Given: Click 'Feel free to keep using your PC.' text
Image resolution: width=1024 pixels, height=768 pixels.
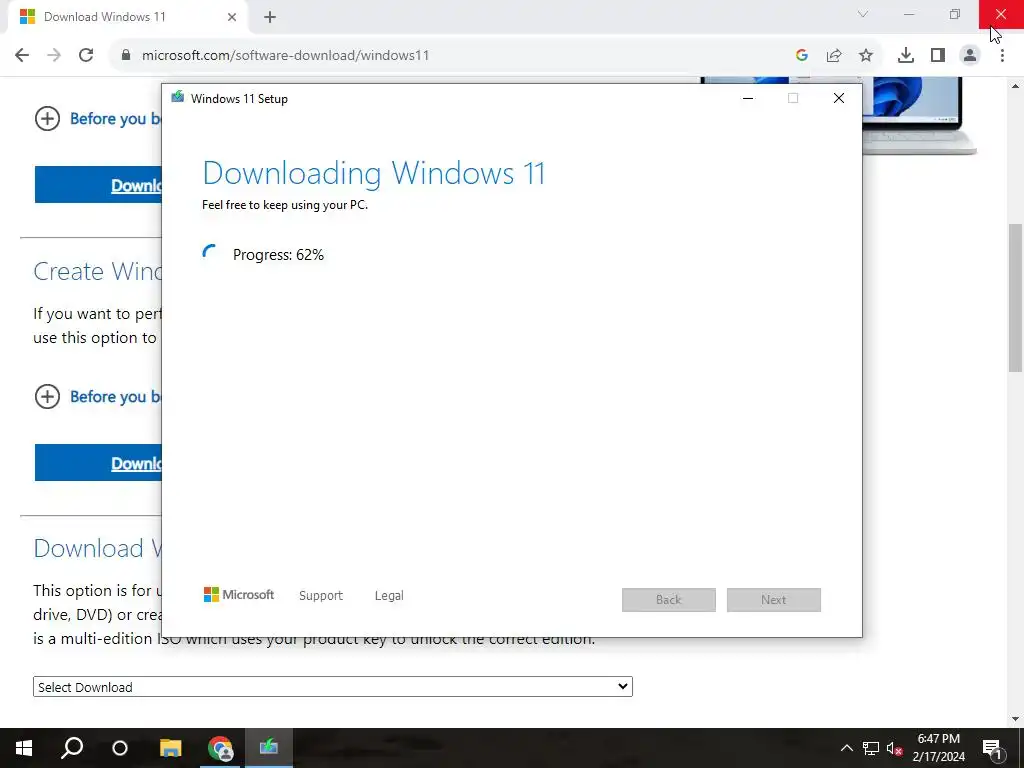Looking at the screenshot, I should (285, 205).
